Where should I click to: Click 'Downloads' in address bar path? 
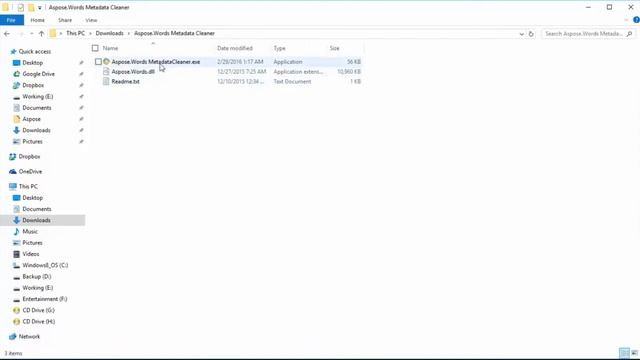(109, 33)
